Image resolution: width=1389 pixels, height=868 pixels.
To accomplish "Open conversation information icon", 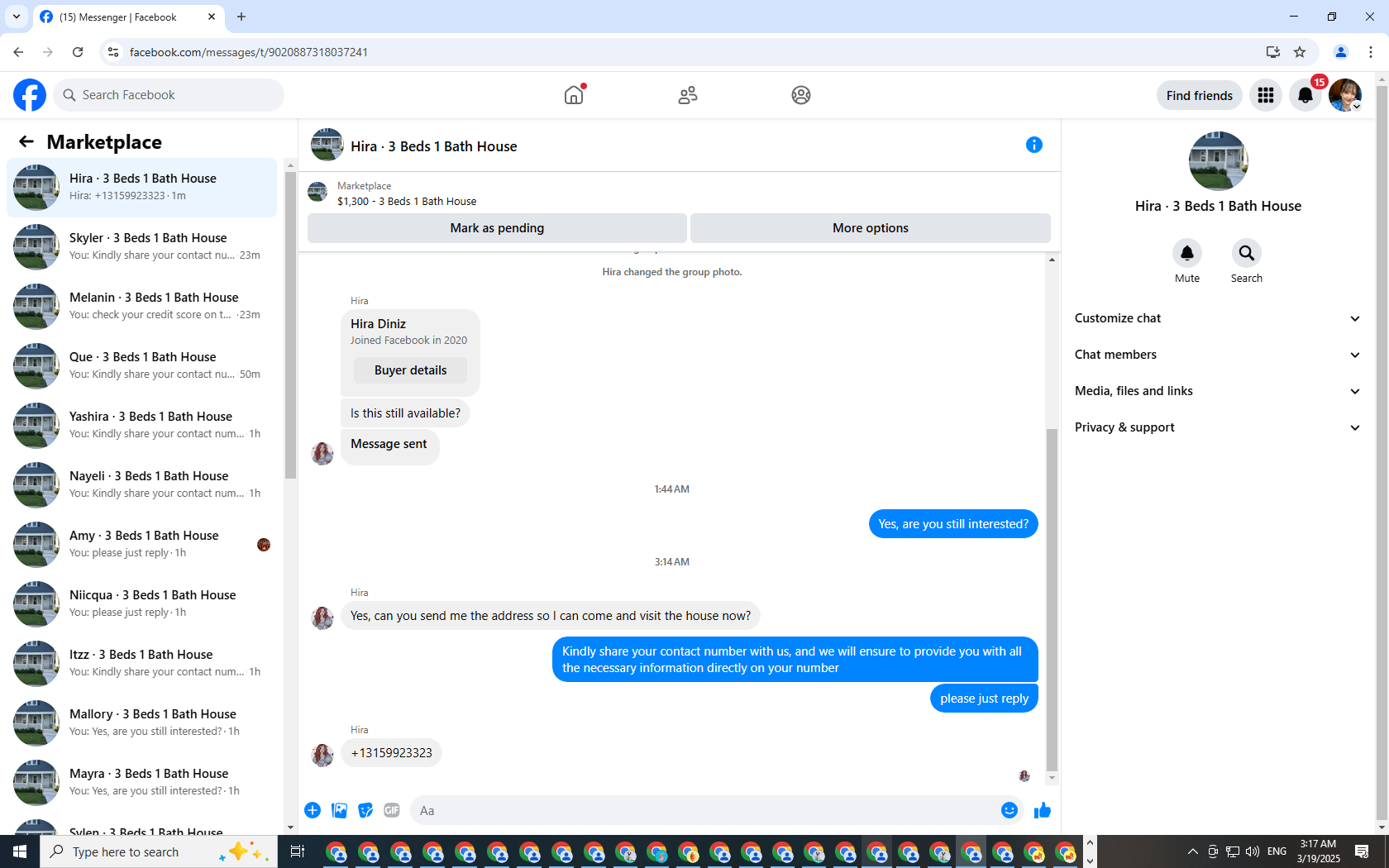I will [x=1034, y=145].
